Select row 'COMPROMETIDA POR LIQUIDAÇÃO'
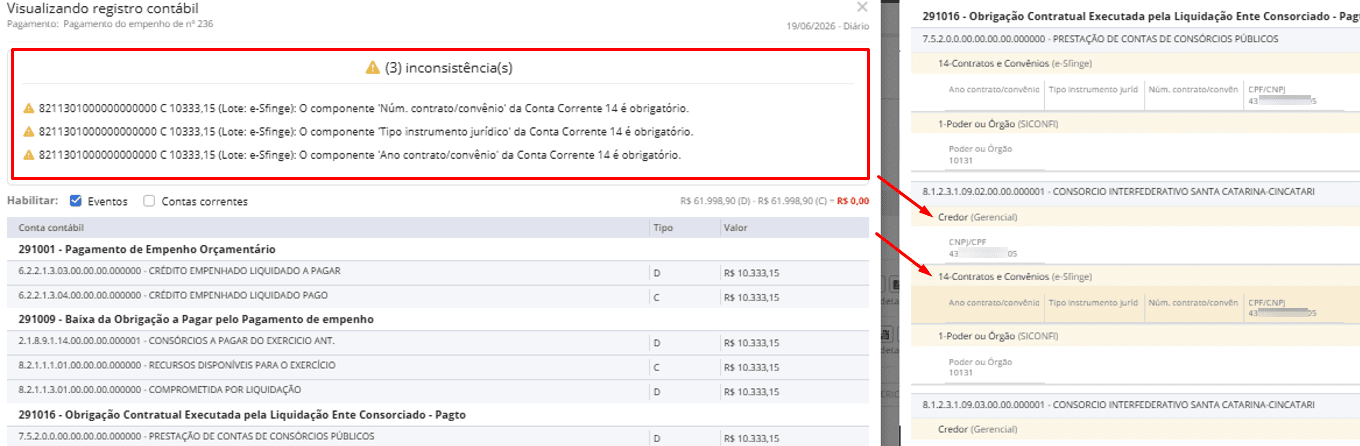 pos(438,389)
